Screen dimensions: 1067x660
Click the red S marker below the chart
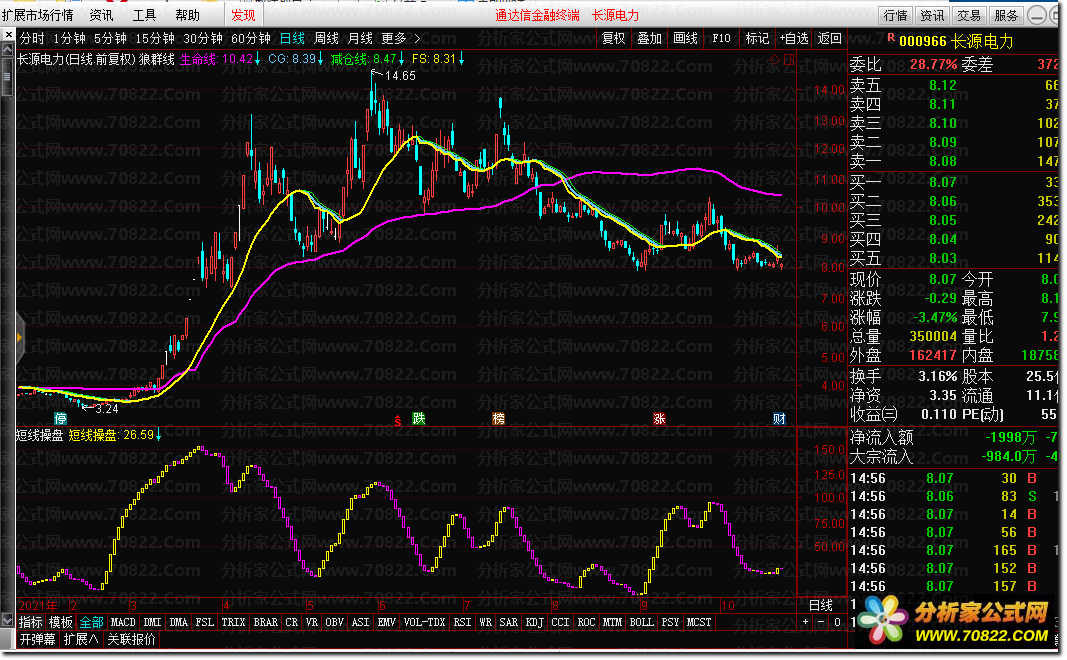(x=398, y=420)
